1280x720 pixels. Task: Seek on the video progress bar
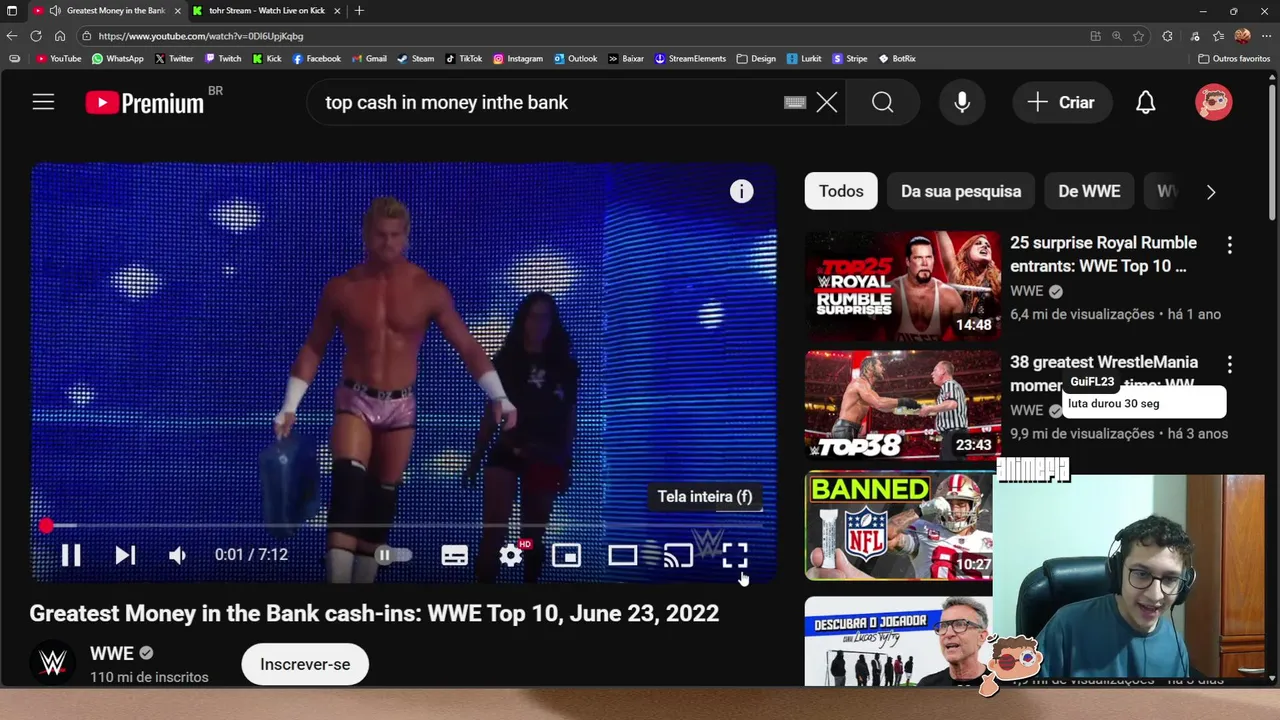(x=404, y=525)
